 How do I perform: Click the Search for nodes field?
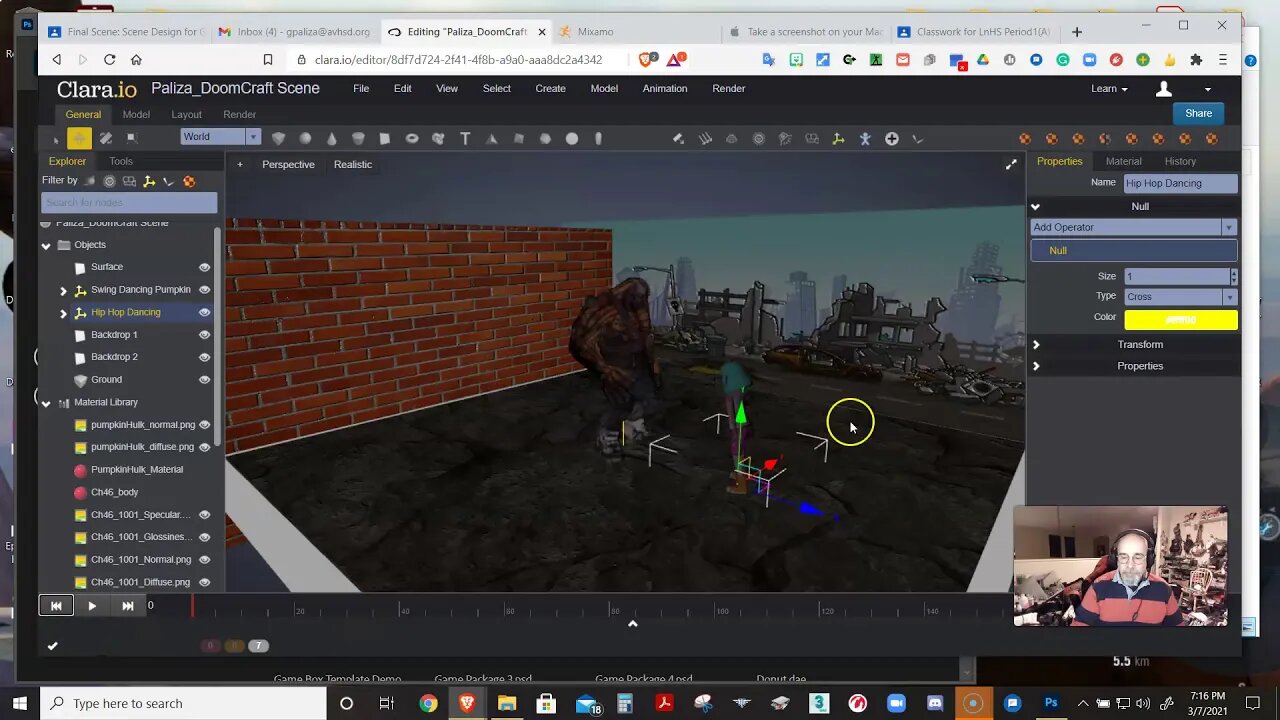129,202
